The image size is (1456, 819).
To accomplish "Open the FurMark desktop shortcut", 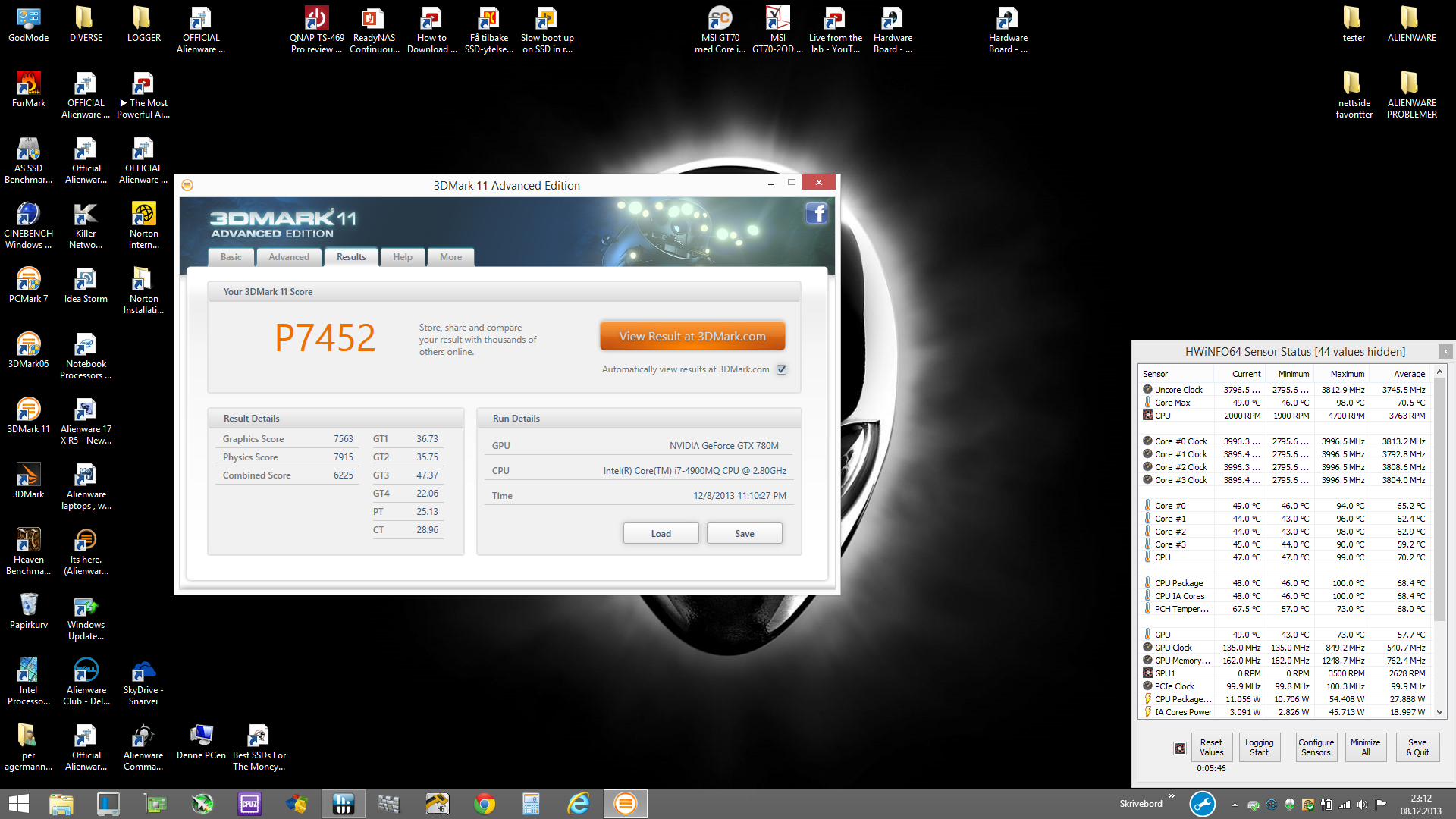I will (x=29, y=89).
